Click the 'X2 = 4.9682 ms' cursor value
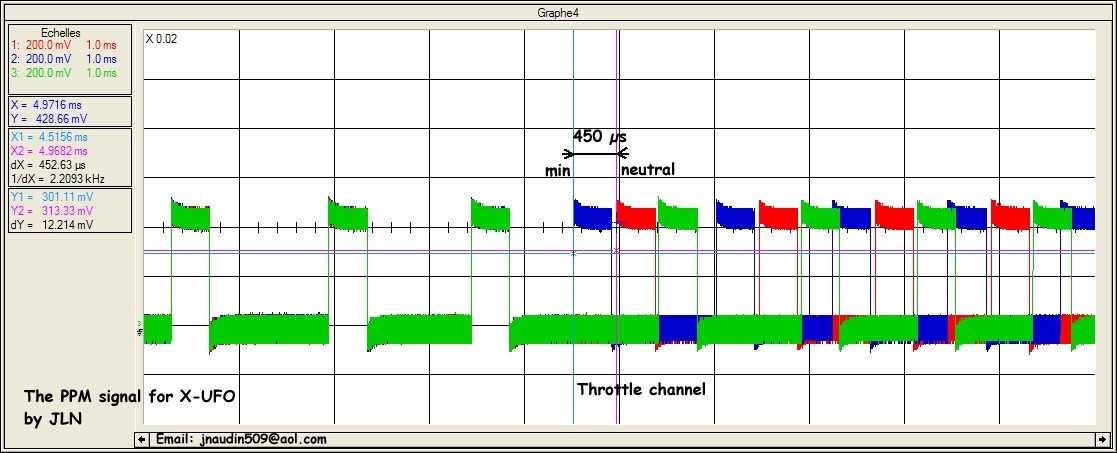Screen dimensions: 1117x453 coord(49,151)
